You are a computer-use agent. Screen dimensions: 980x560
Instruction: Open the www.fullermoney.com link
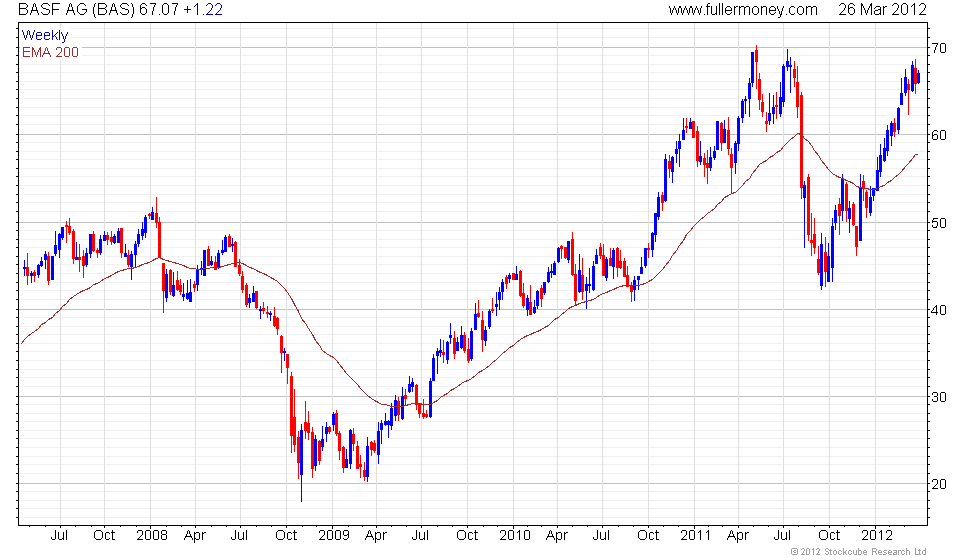[743, 9]
